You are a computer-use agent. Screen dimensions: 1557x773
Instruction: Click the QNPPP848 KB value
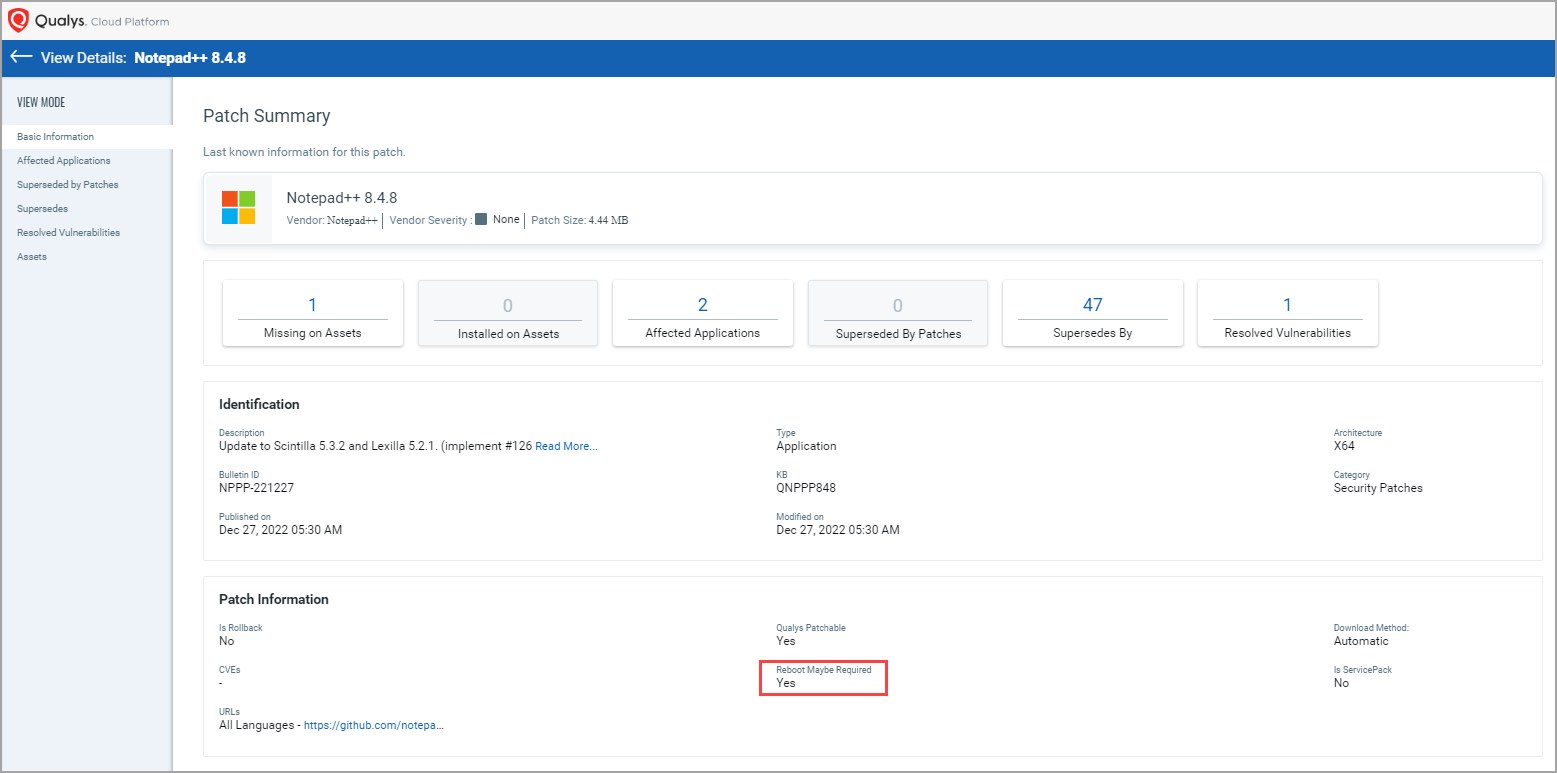(x=805, y=488)
